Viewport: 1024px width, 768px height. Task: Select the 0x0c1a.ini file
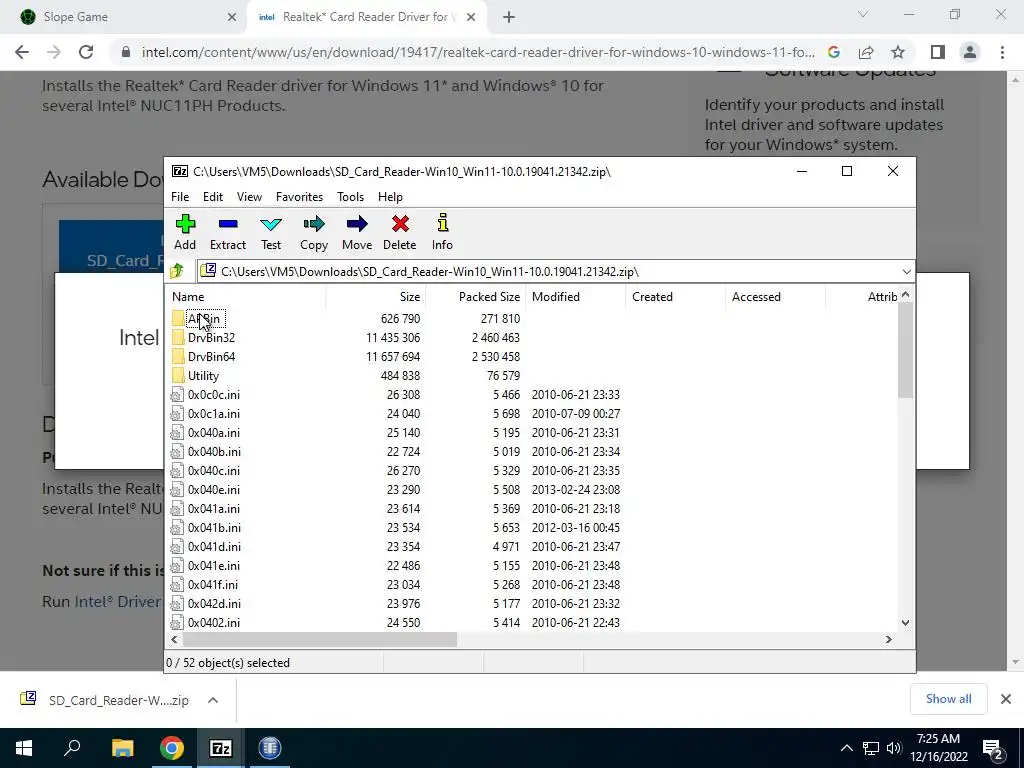point(214,413)
